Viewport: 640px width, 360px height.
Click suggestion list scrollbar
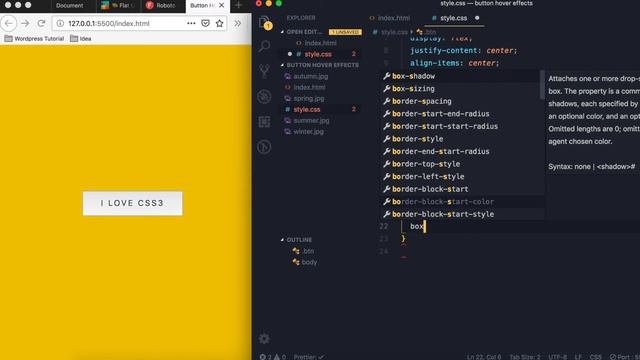tap(542, 85)
